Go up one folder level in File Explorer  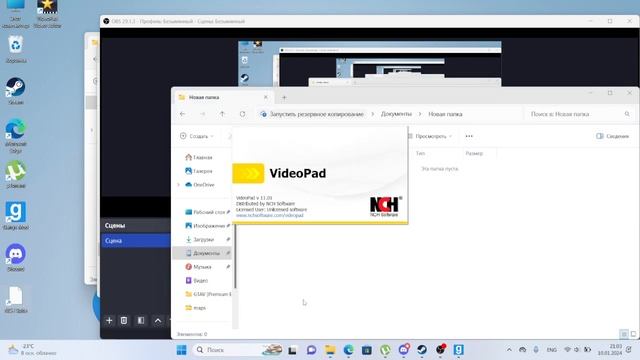(222, 114)
